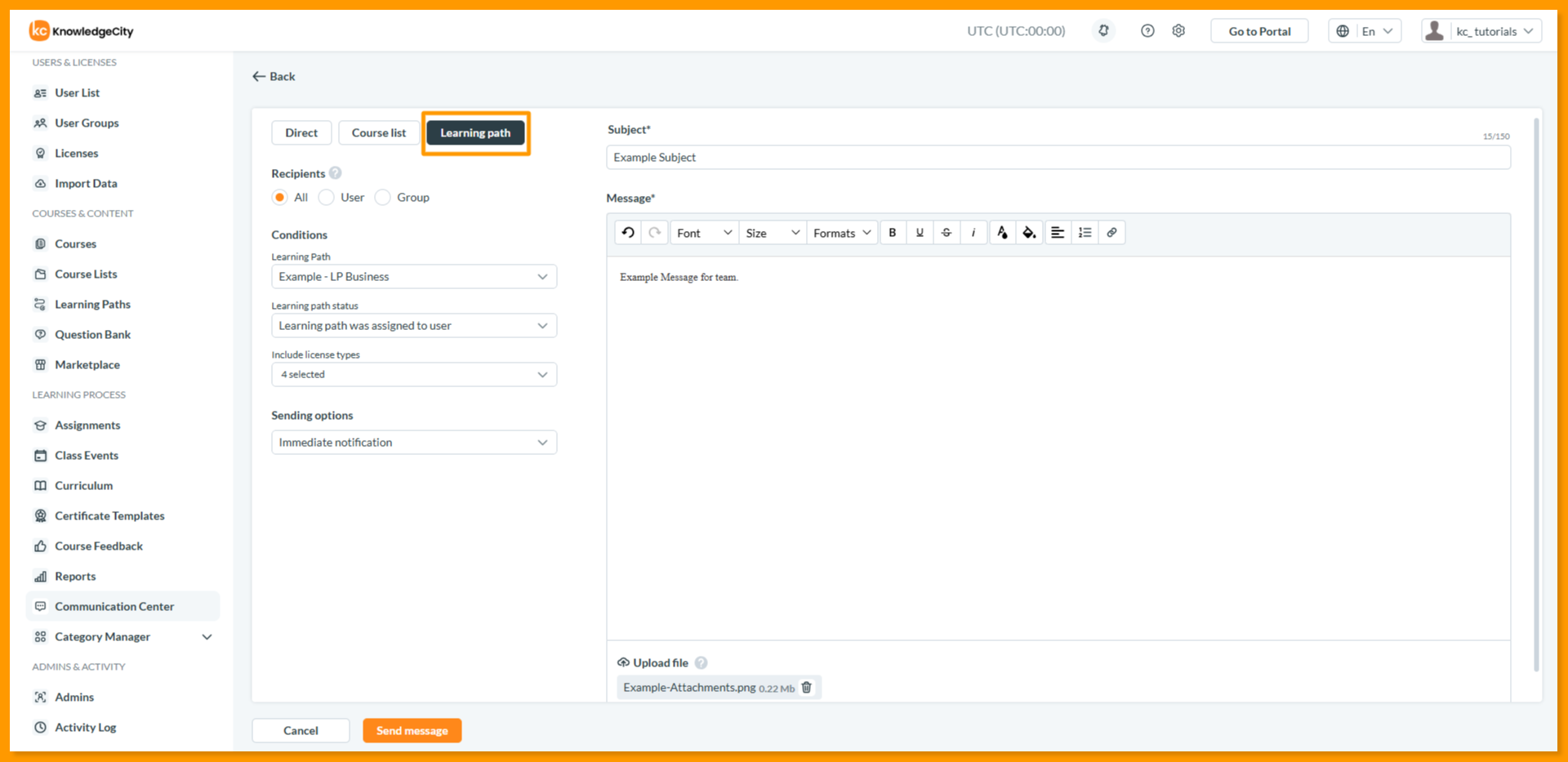Viewport: 1568px width, 762px height.
Task: Open the Formats dropdown in editor
Action: click(x=843, y=233)
